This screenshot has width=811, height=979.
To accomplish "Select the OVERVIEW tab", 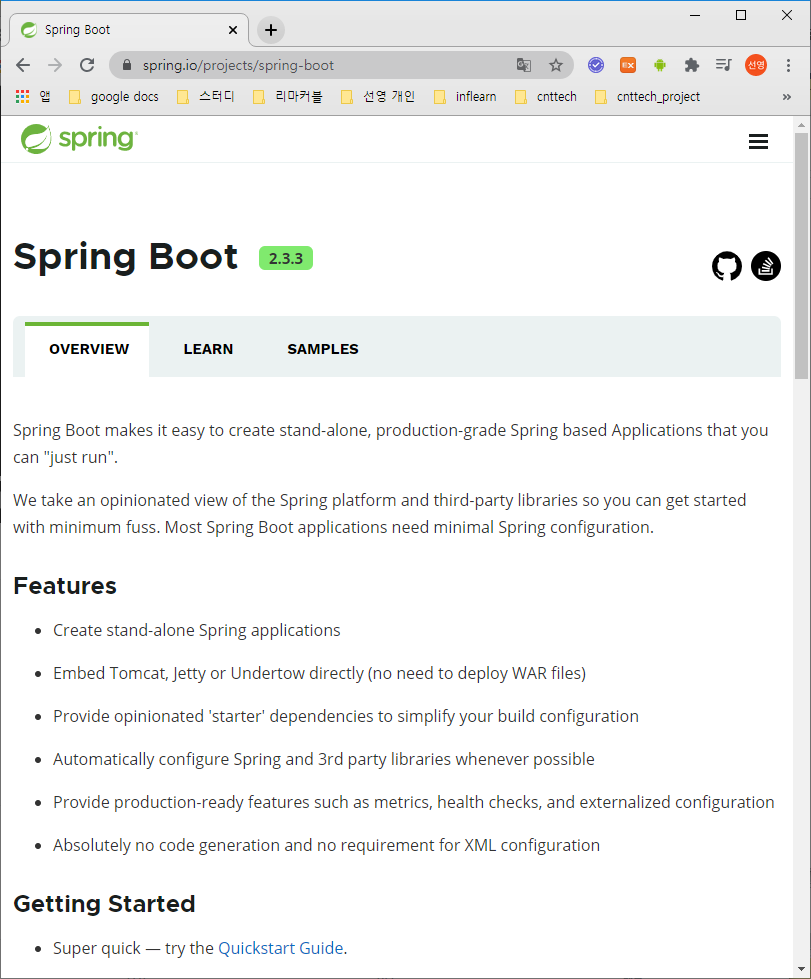I will coord(87,350).
